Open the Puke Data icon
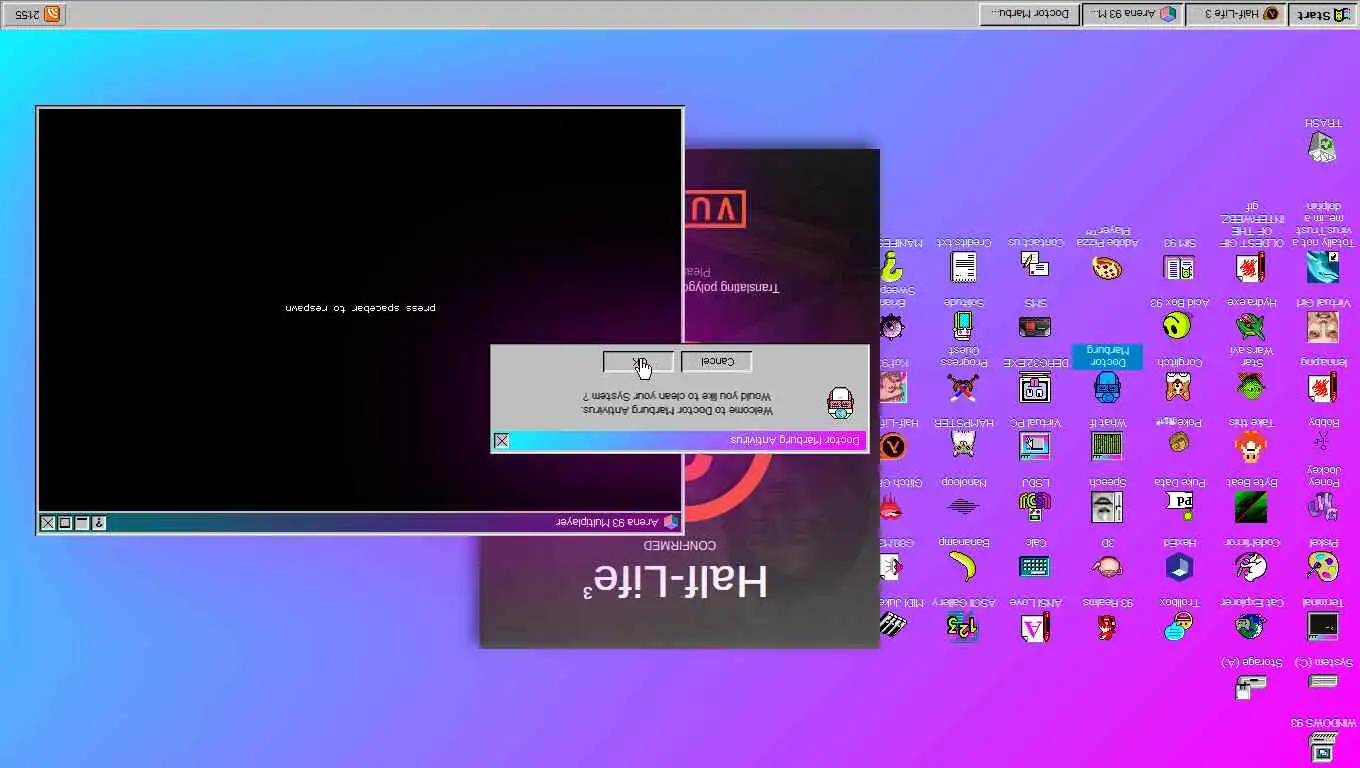The height and width of the screenshot is (768, 1360). click(1179, 506)
